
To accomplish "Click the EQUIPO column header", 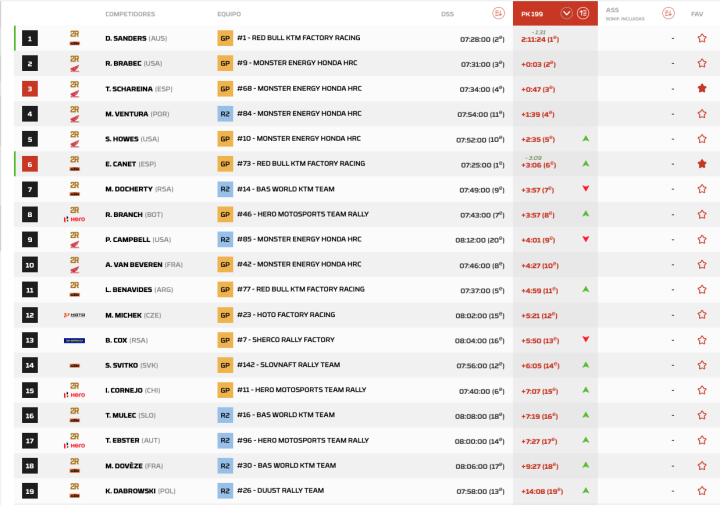I will [x=228, y=14].
